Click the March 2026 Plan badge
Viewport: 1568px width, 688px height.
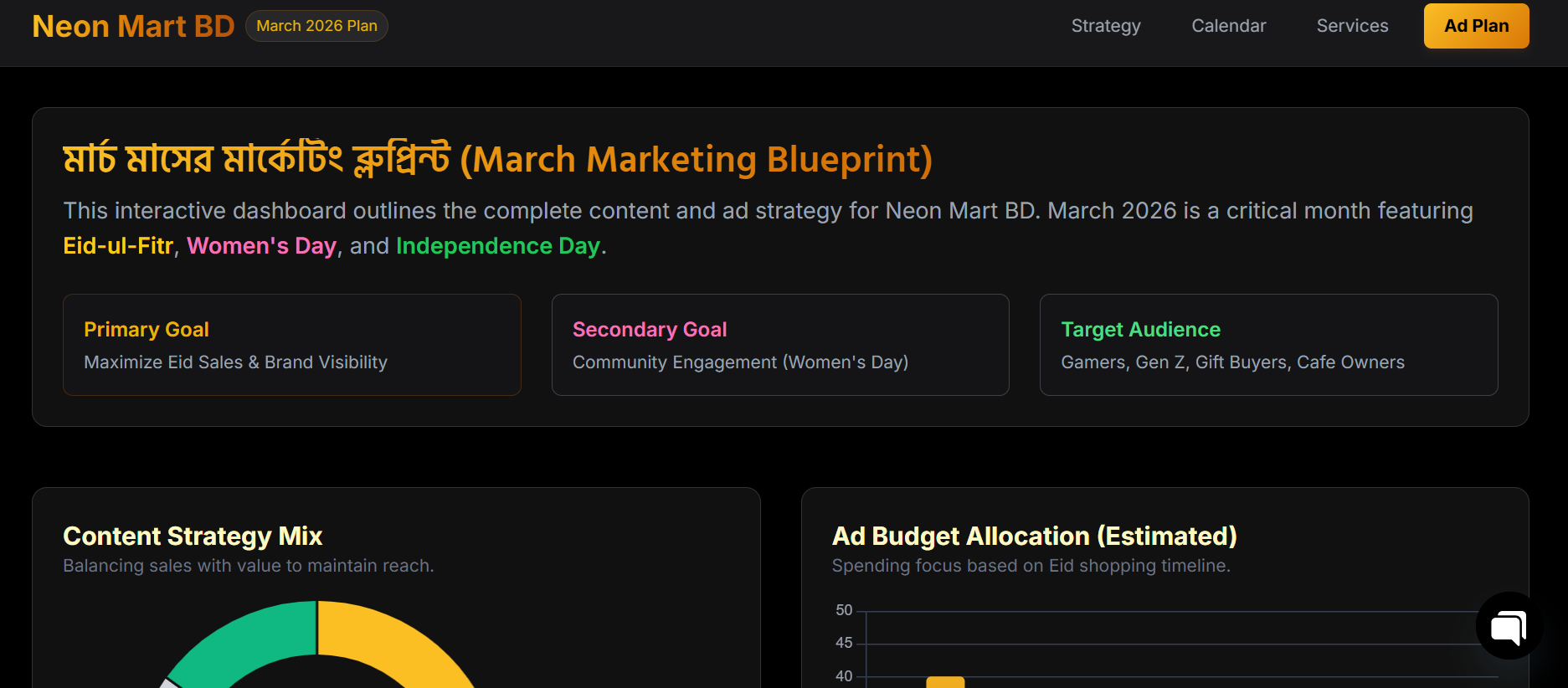[316, 26]
